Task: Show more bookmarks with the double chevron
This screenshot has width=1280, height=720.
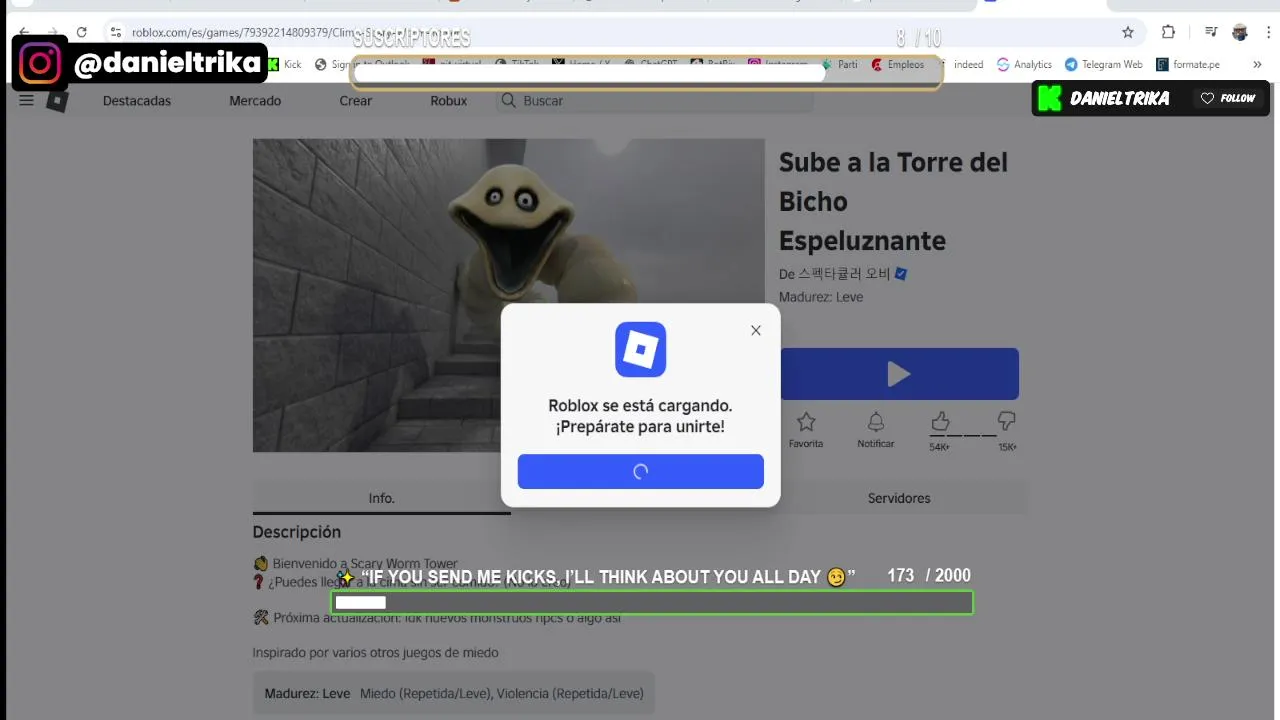Action: coord(1257,64)
